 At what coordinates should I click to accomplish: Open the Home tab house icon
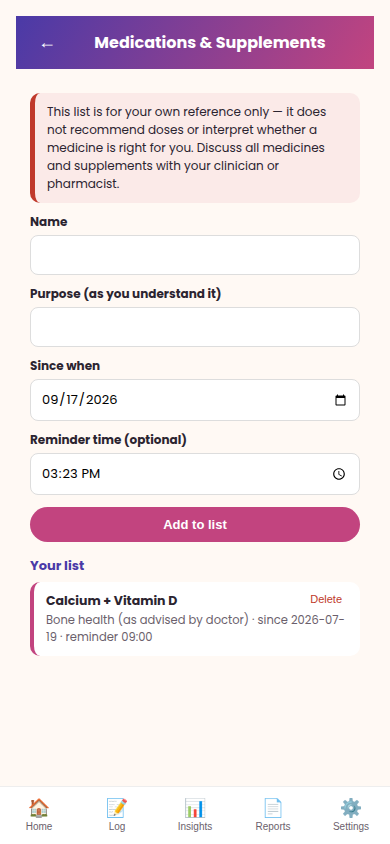[x=39, y=807]
